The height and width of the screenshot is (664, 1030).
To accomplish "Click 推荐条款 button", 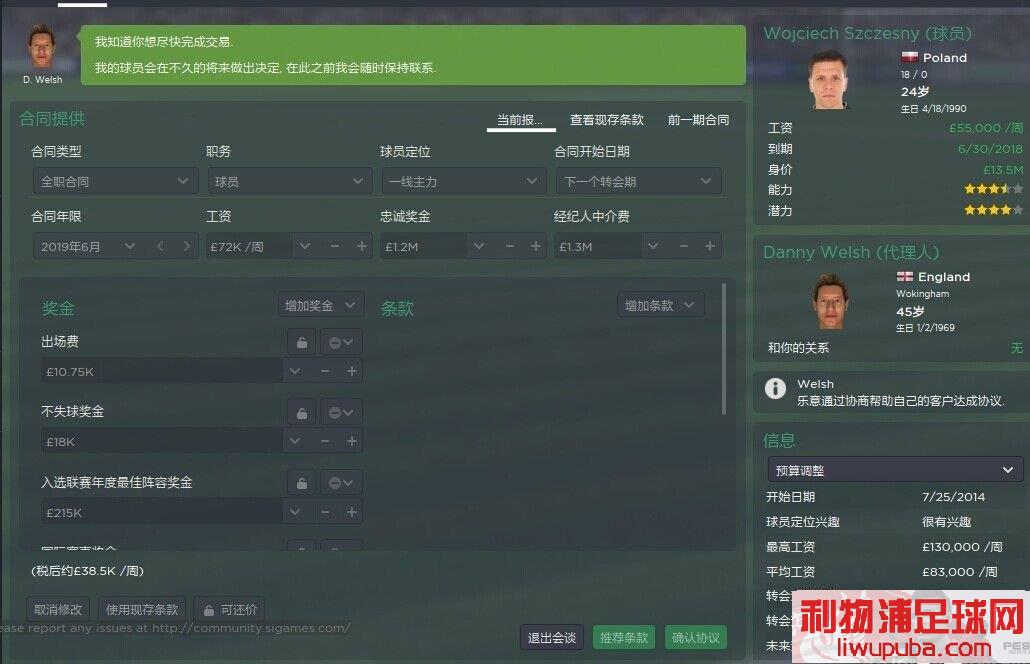I will tap(624, 638).
